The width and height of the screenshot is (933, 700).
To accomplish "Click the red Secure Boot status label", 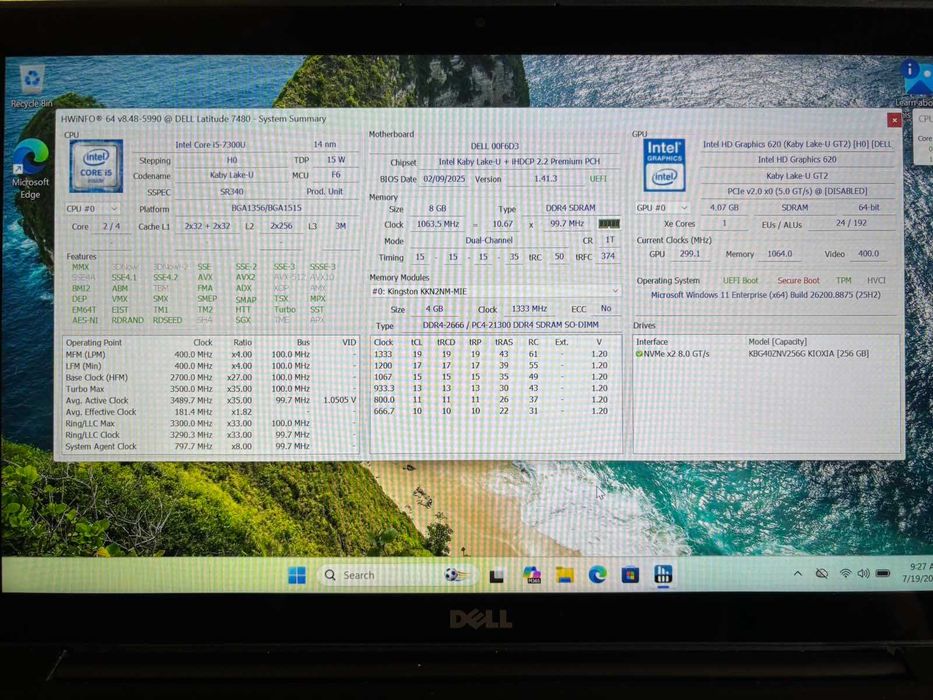I will point(798,280).
